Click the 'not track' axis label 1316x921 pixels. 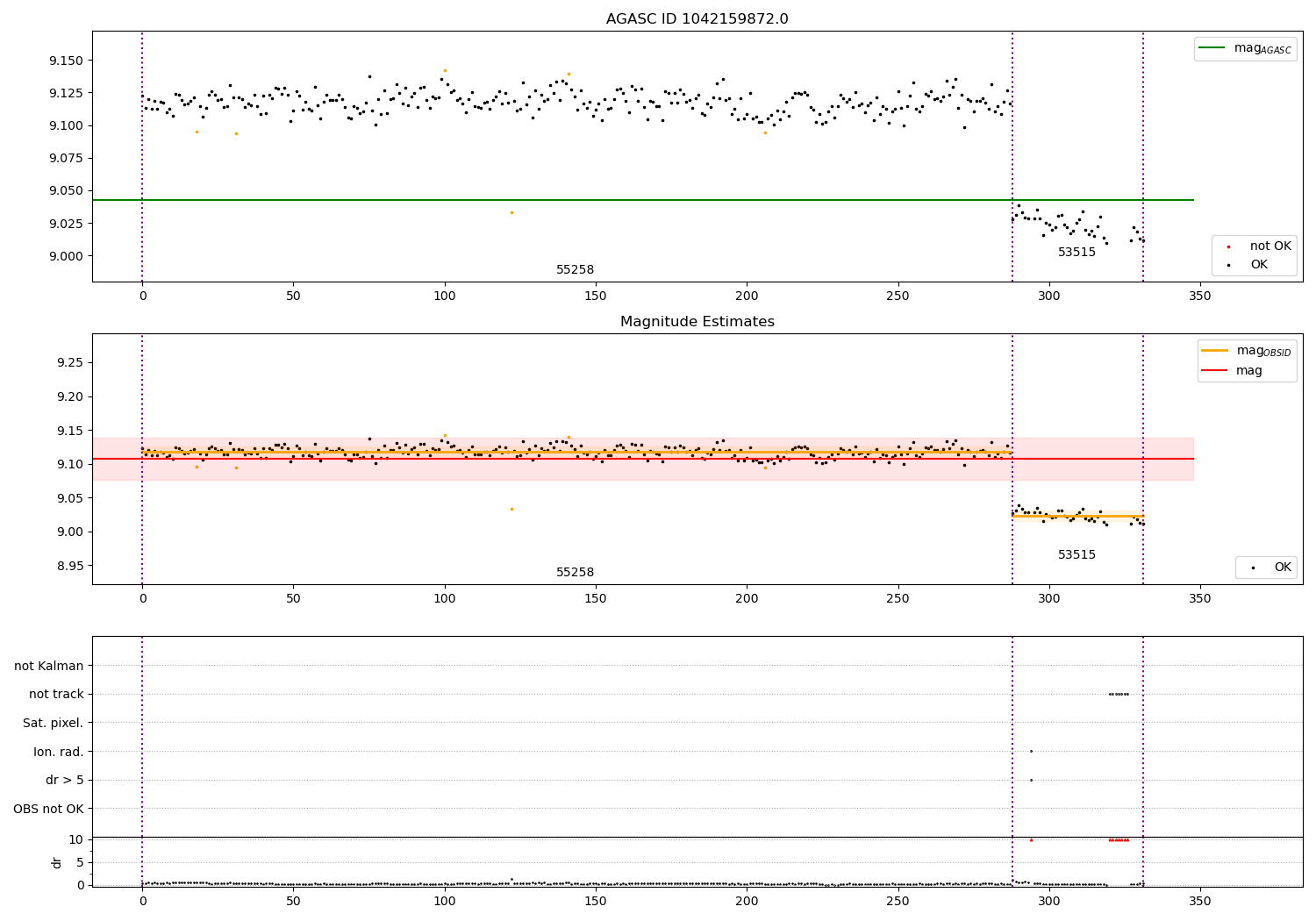[56, 695]
